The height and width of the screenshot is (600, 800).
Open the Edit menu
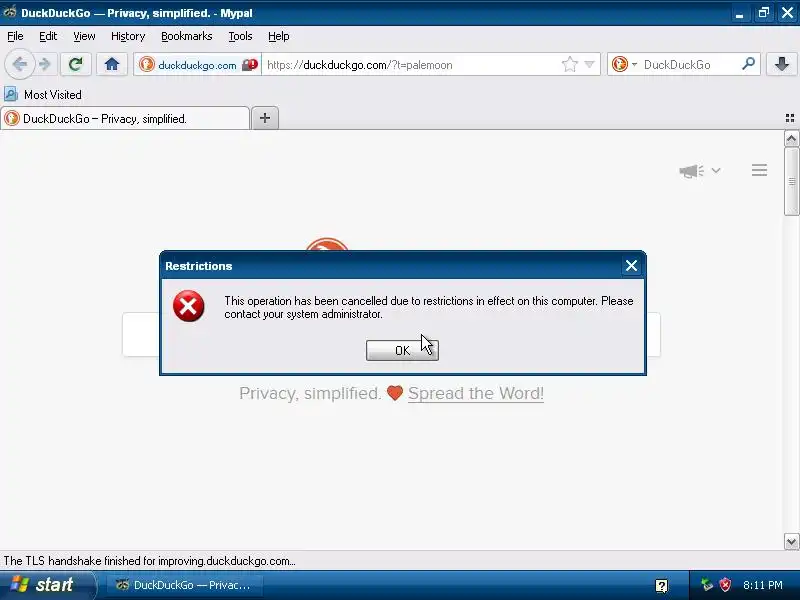48,36
